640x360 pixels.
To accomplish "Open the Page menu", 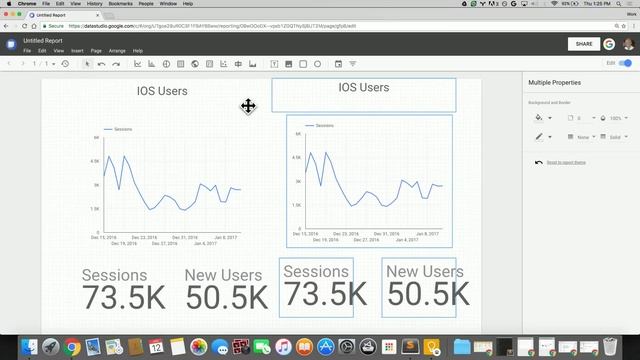I will [x=96, y=51].
